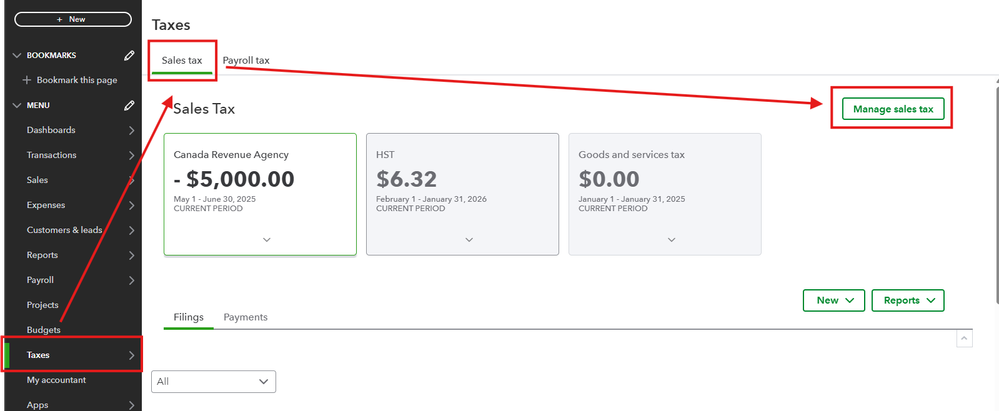This screenshot has width=999, height=411.
Task: Open the Payroll submenu arrow
Action: tap(132, 280)
